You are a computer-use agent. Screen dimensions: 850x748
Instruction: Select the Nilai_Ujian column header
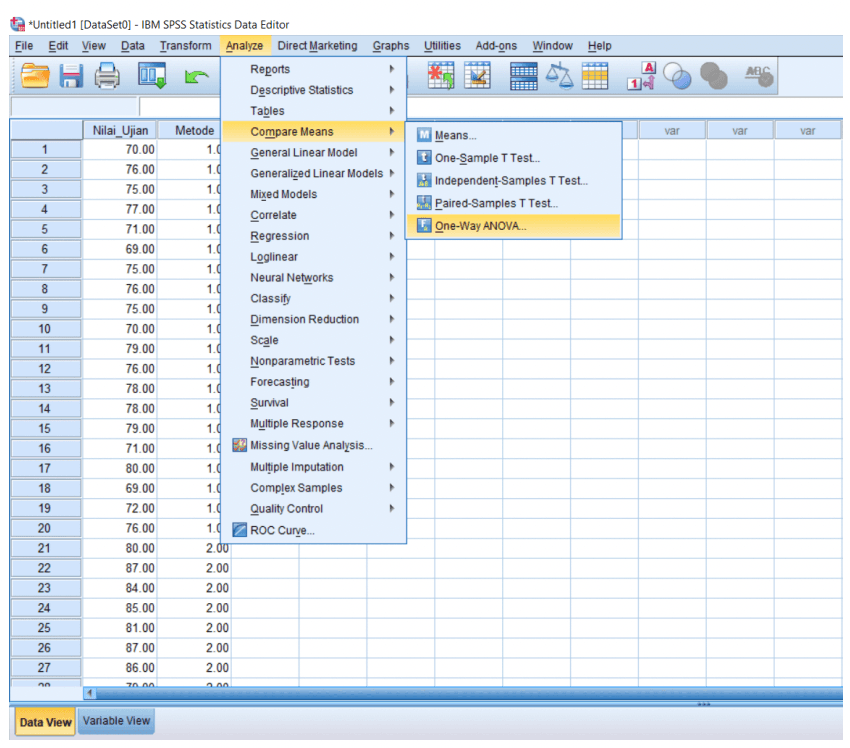(120, 131)
